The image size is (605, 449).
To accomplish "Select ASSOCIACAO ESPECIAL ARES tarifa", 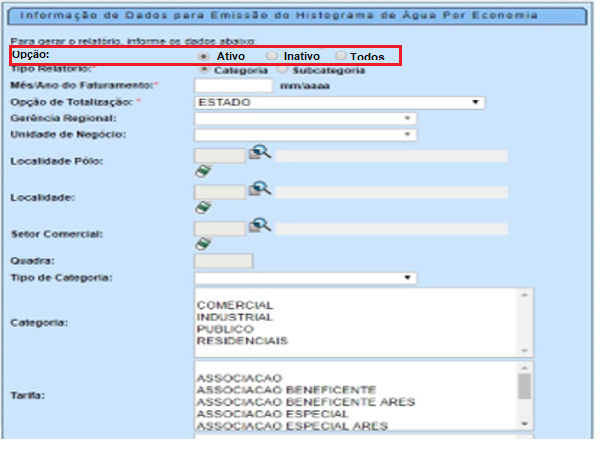I will click(292, 426).
